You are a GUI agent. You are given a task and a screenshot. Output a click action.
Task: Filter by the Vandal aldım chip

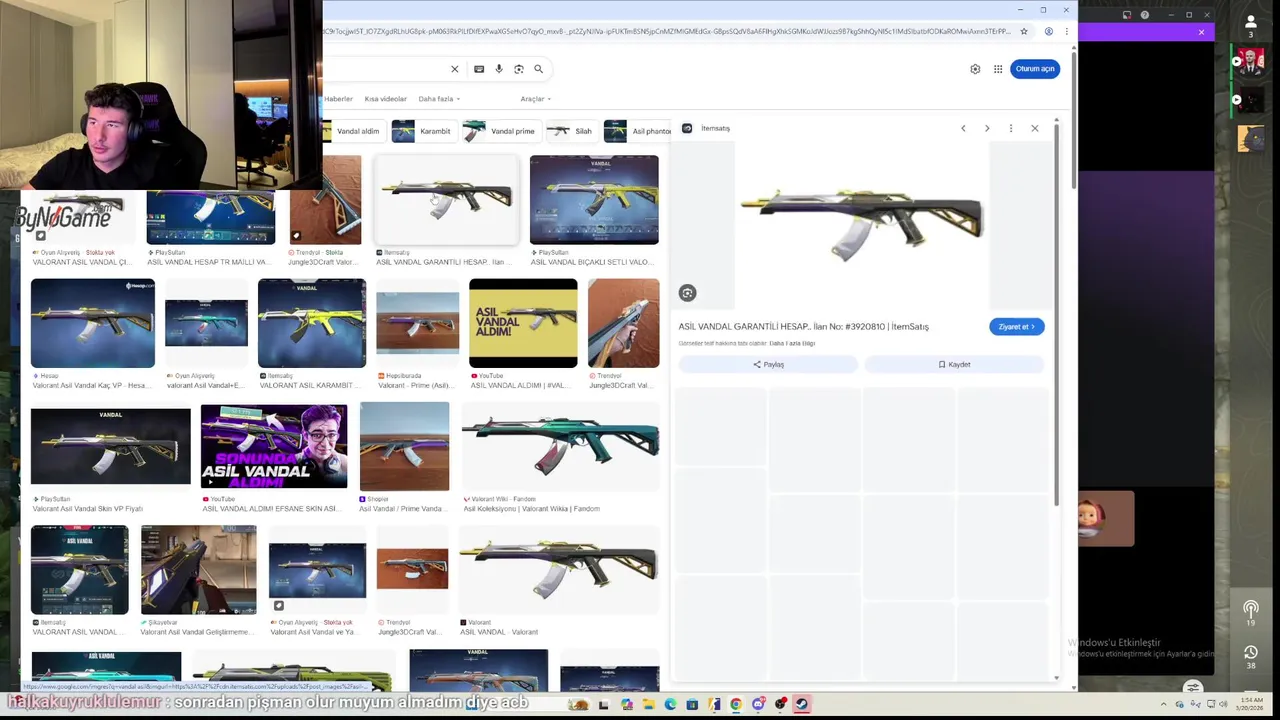pos(353,131)
